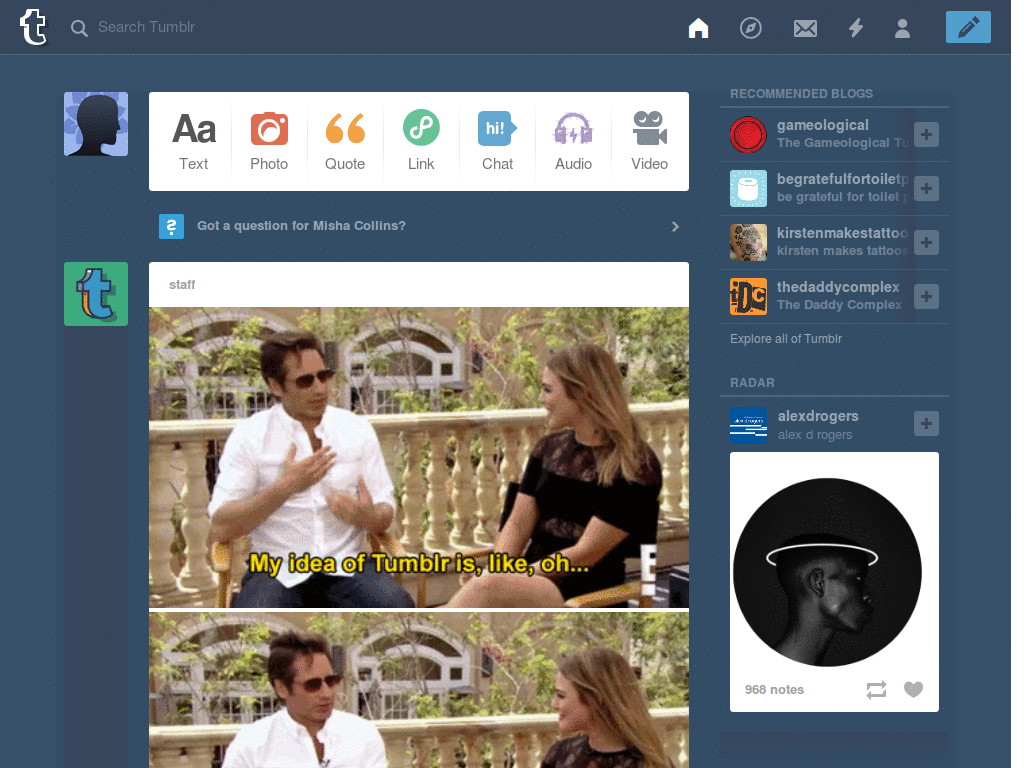The image size is (1024, 768).
Task: Click your default silhouette avatar
Action: tap(96, 124)
